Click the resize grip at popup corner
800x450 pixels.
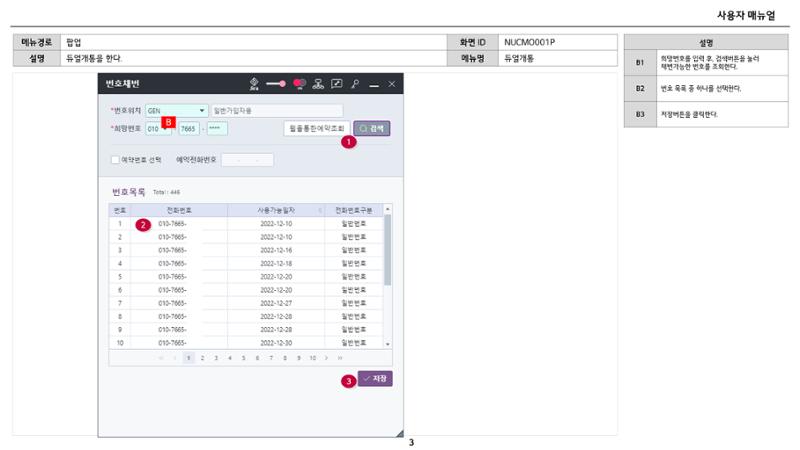pyautogui.click(x=399, y=434)
